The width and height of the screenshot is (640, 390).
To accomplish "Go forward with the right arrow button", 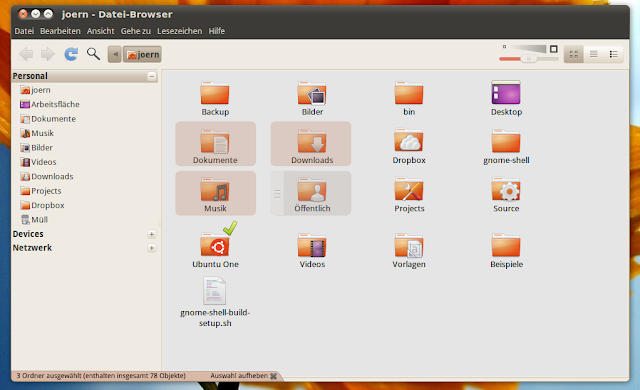I will (x=48, y=54).
